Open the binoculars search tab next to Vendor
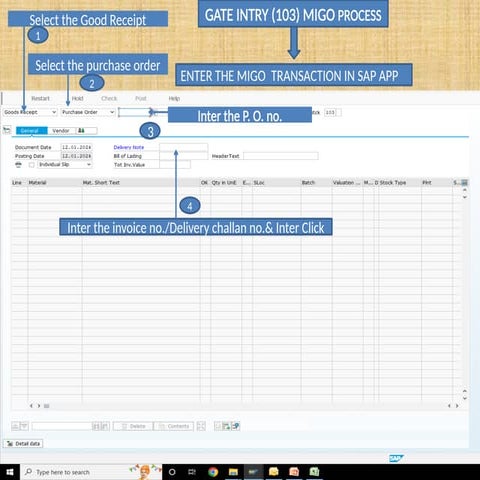The width and height of the screenshot is (480, 480). pyautogui.click(x=86, y=131)
